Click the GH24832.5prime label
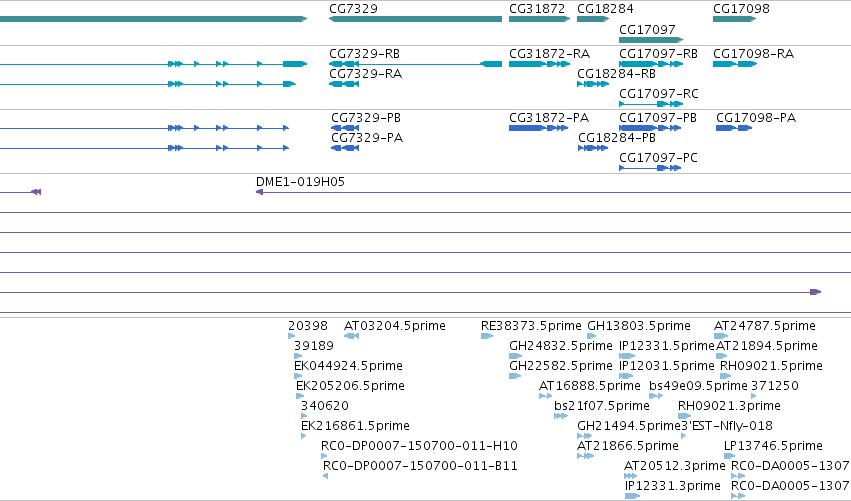851x501 pixels. 561,346
